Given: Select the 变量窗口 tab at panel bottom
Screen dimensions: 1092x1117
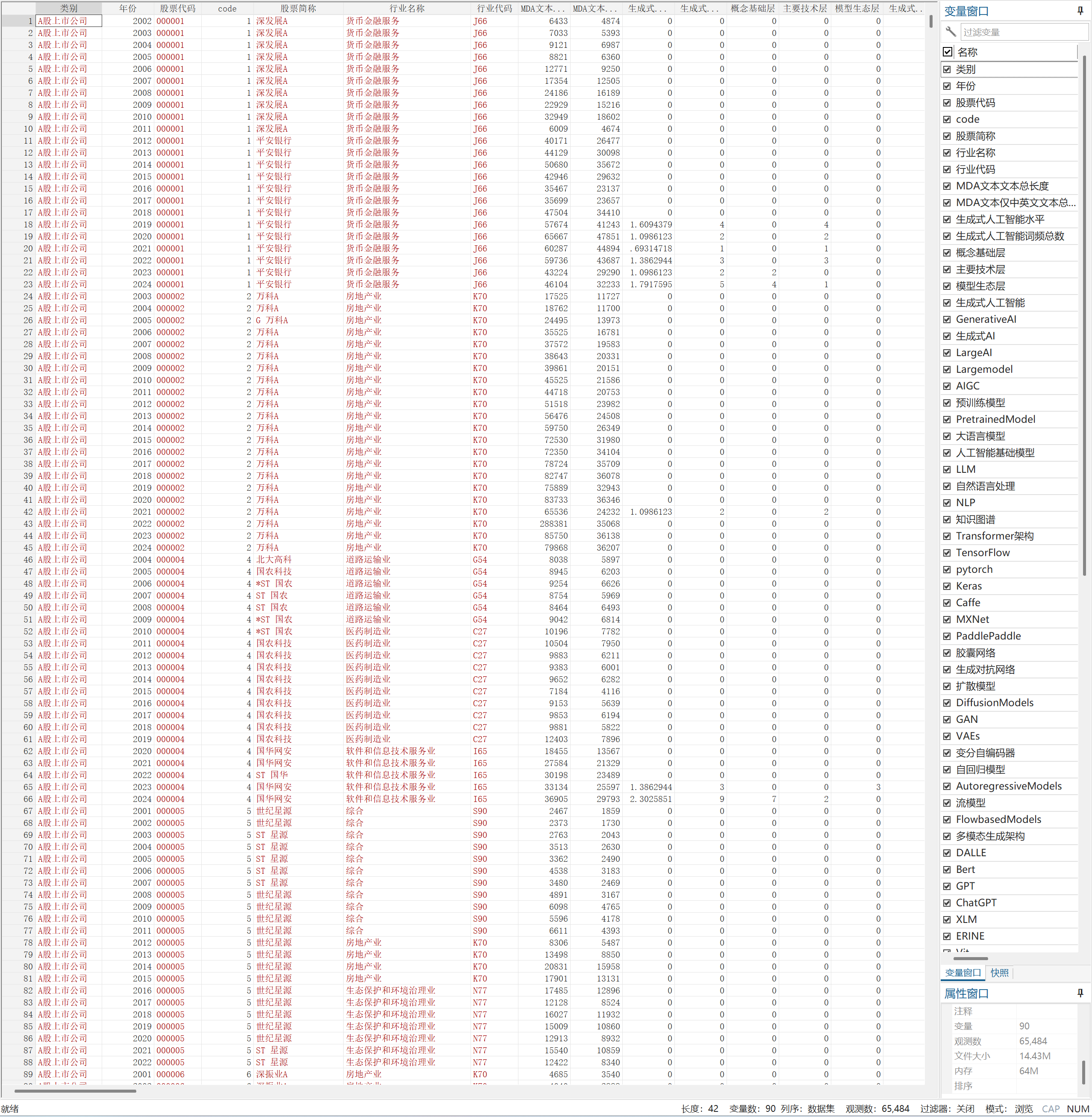Looking at the screenshot, I should click(963, 973).
